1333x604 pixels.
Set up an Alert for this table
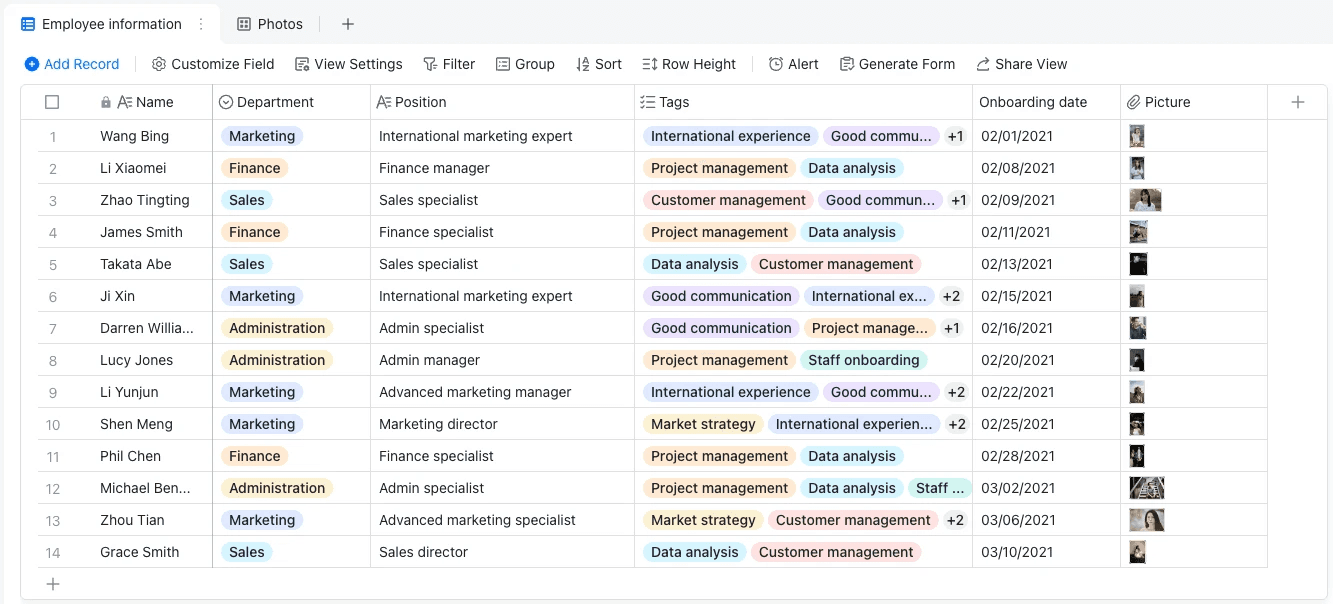point(793,63)
